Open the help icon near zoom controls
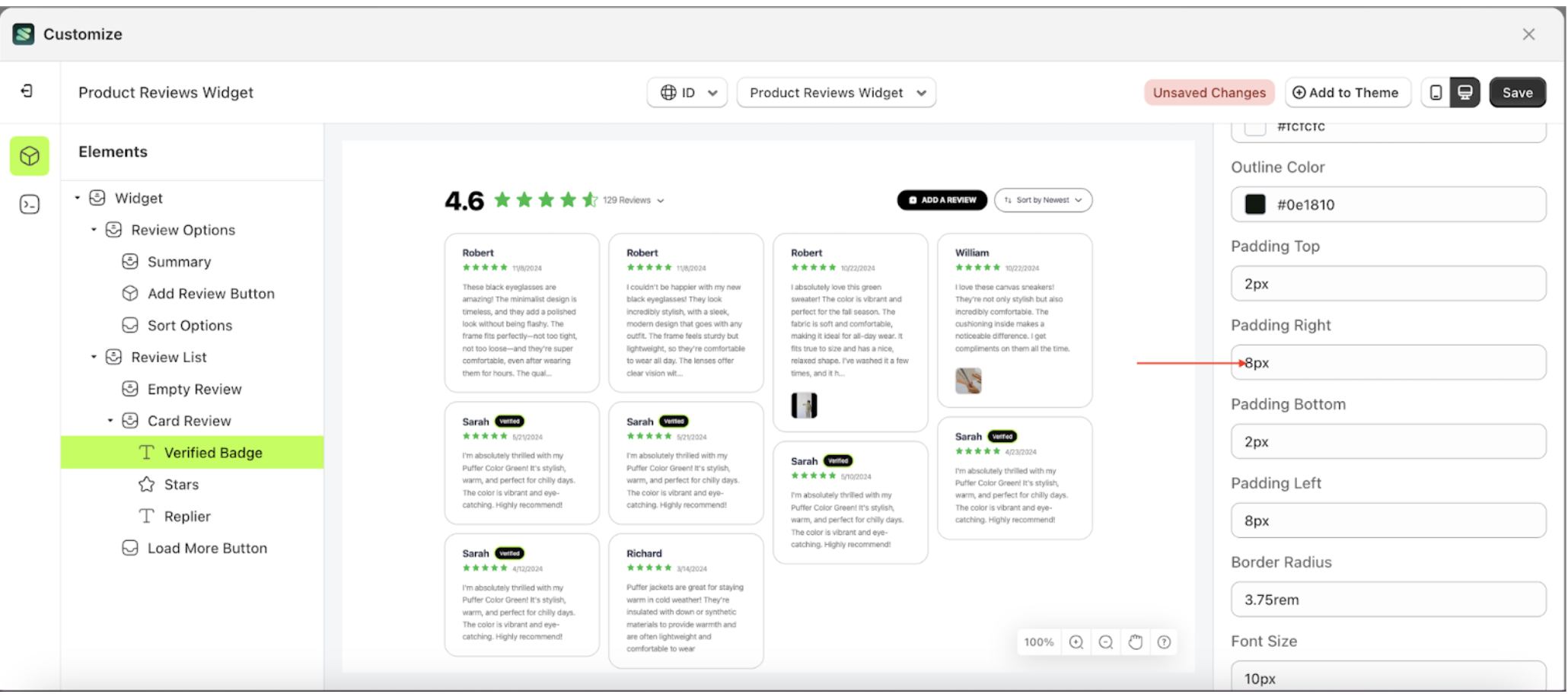 pos(1163,641)
